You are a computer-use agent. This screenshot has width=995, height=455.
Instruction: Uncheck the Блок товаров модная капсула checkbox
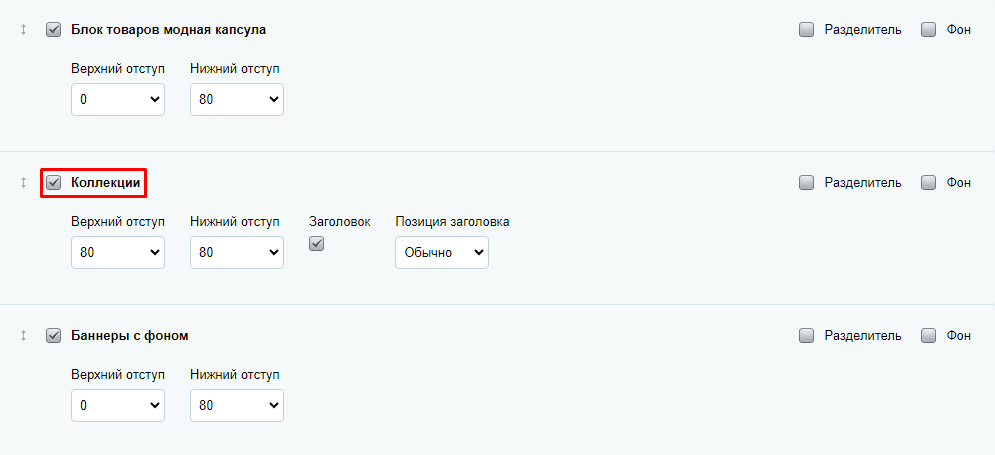[54, 30]
